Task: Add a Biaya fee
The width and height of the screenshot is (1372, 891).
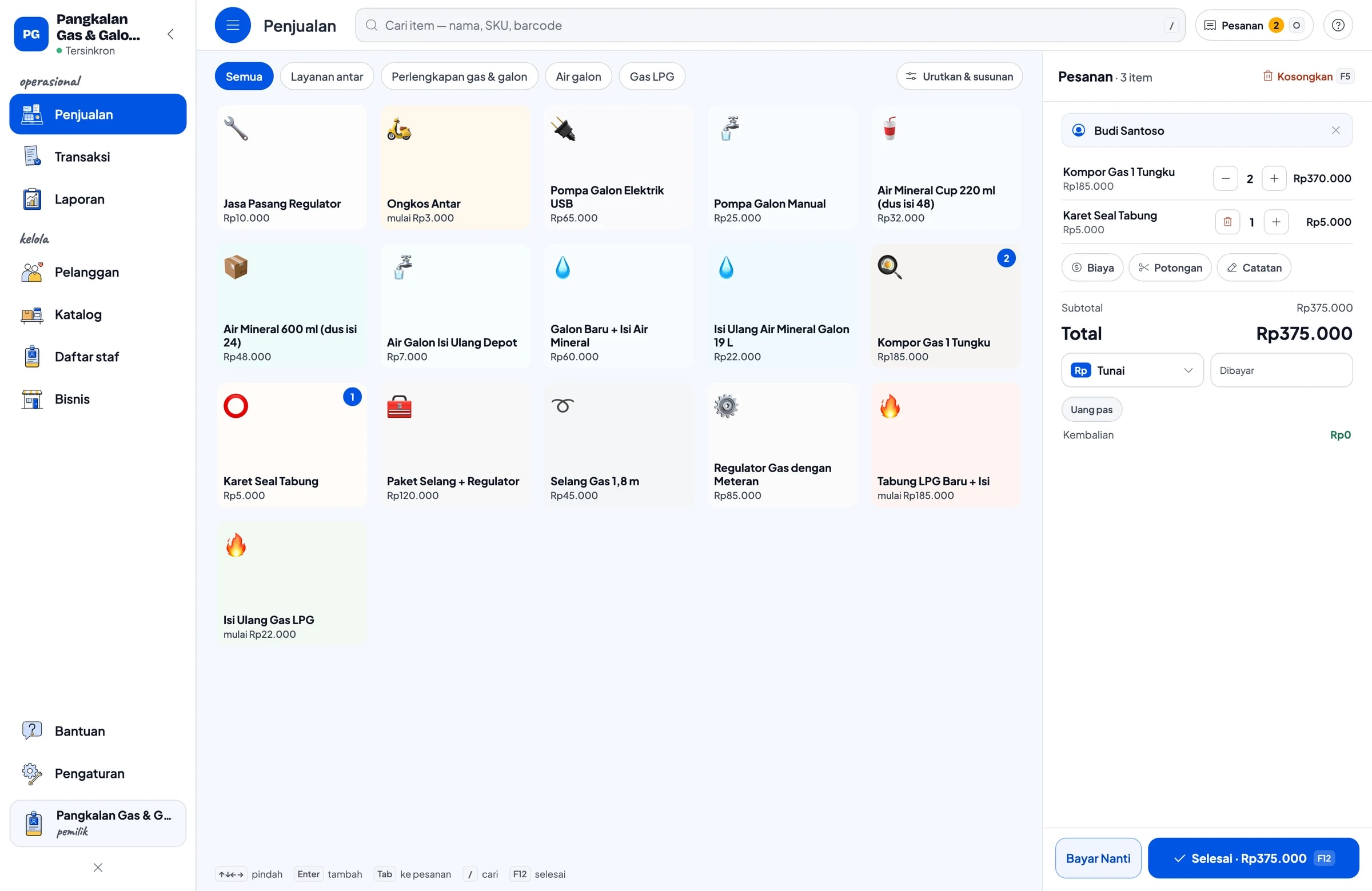Action: point(1092,267)
